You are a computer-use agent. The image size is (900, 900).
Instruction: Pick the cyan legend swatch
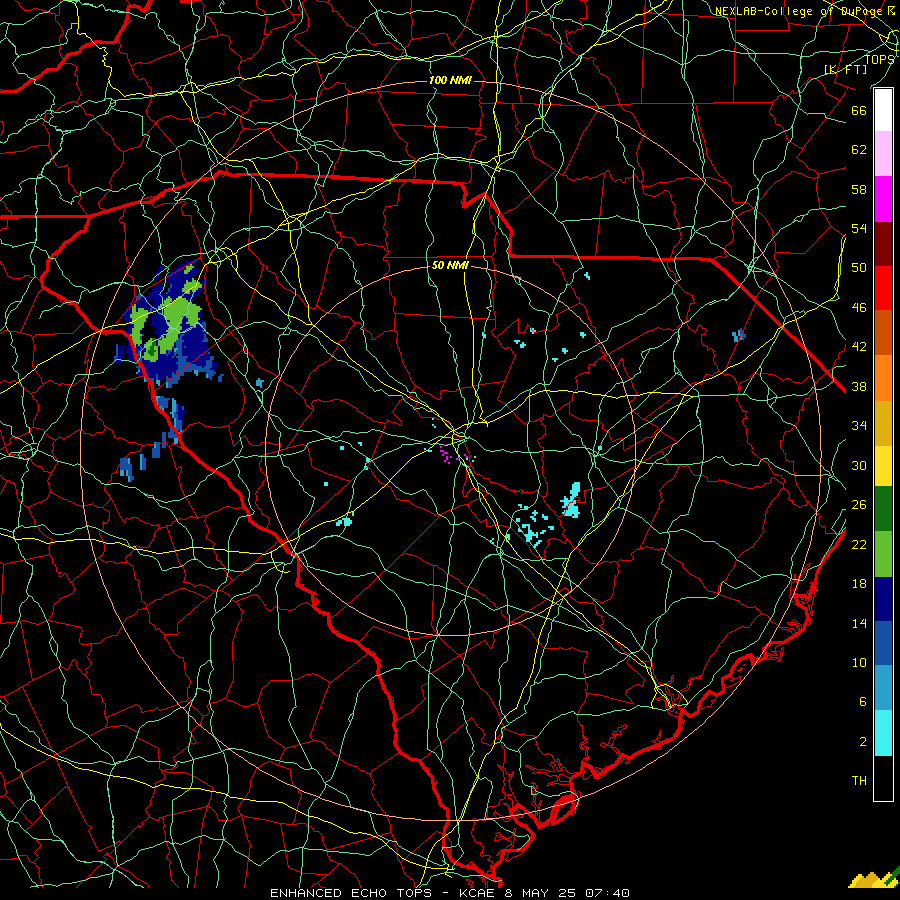point(883,733)
